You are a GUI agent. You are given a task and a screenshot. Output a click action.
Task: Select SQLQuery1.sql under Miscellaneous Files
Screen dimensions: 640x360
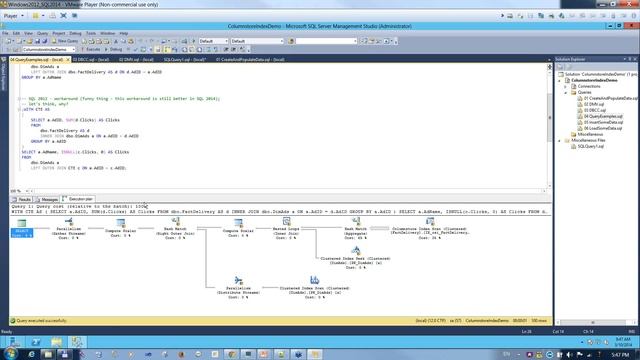pyautogui.click(x=587, y=146)
